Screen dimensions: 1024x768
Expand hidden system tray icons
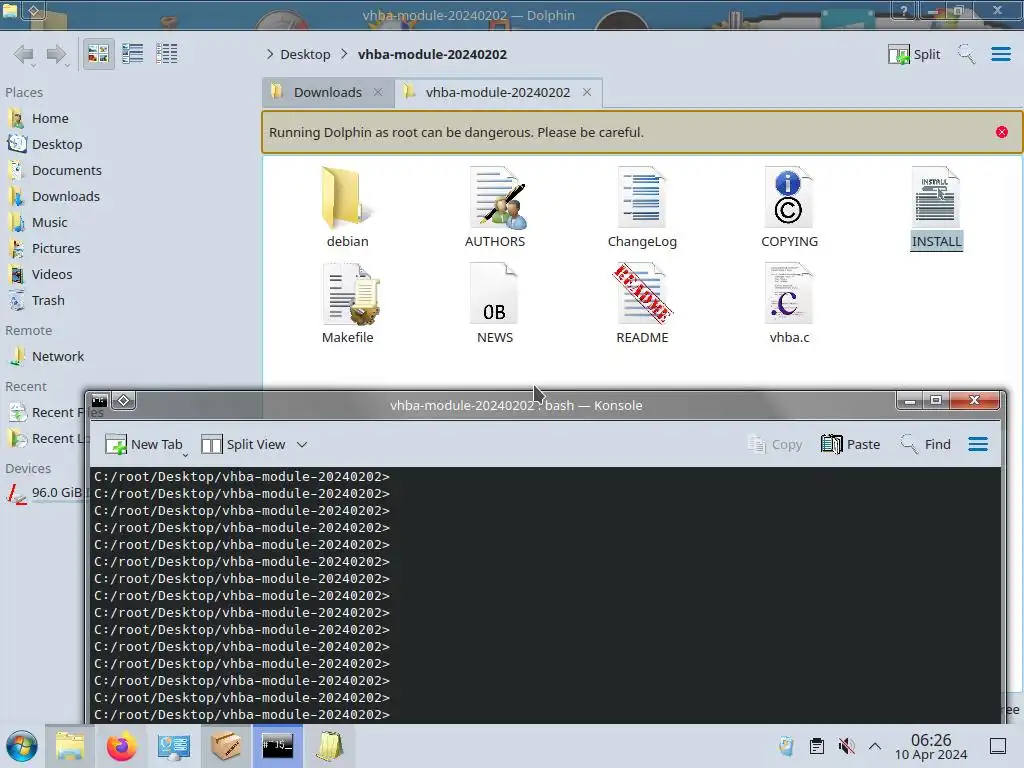coord(874,746)
